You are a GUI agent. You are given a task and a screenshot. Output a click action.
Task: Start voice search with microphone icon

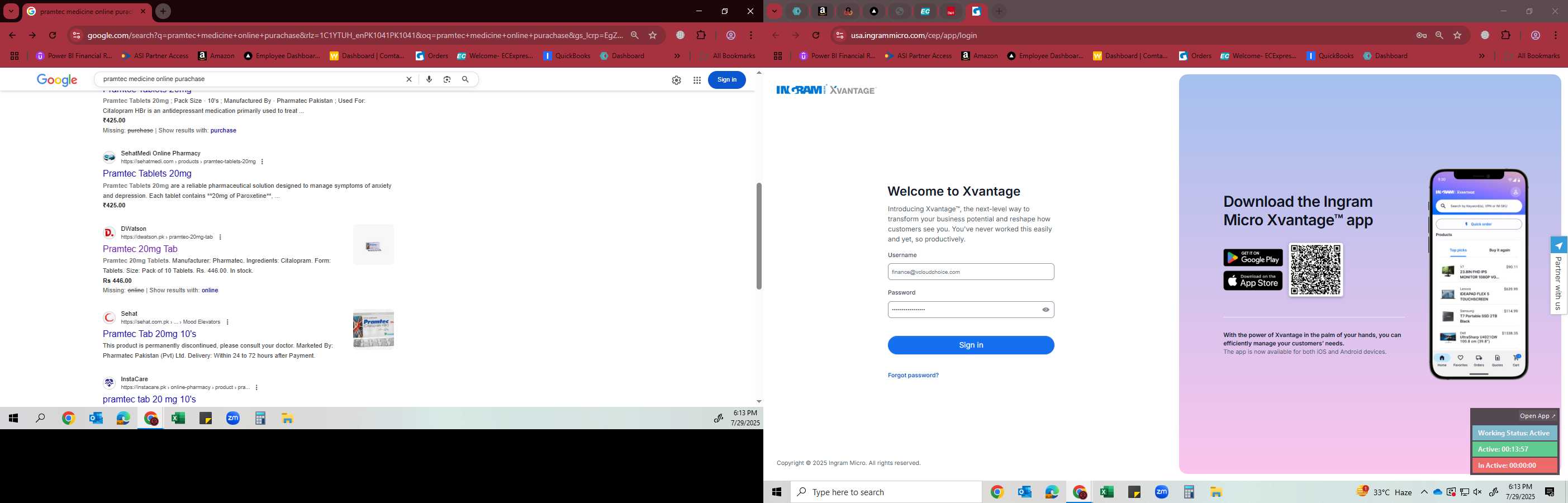coord(429,79)
